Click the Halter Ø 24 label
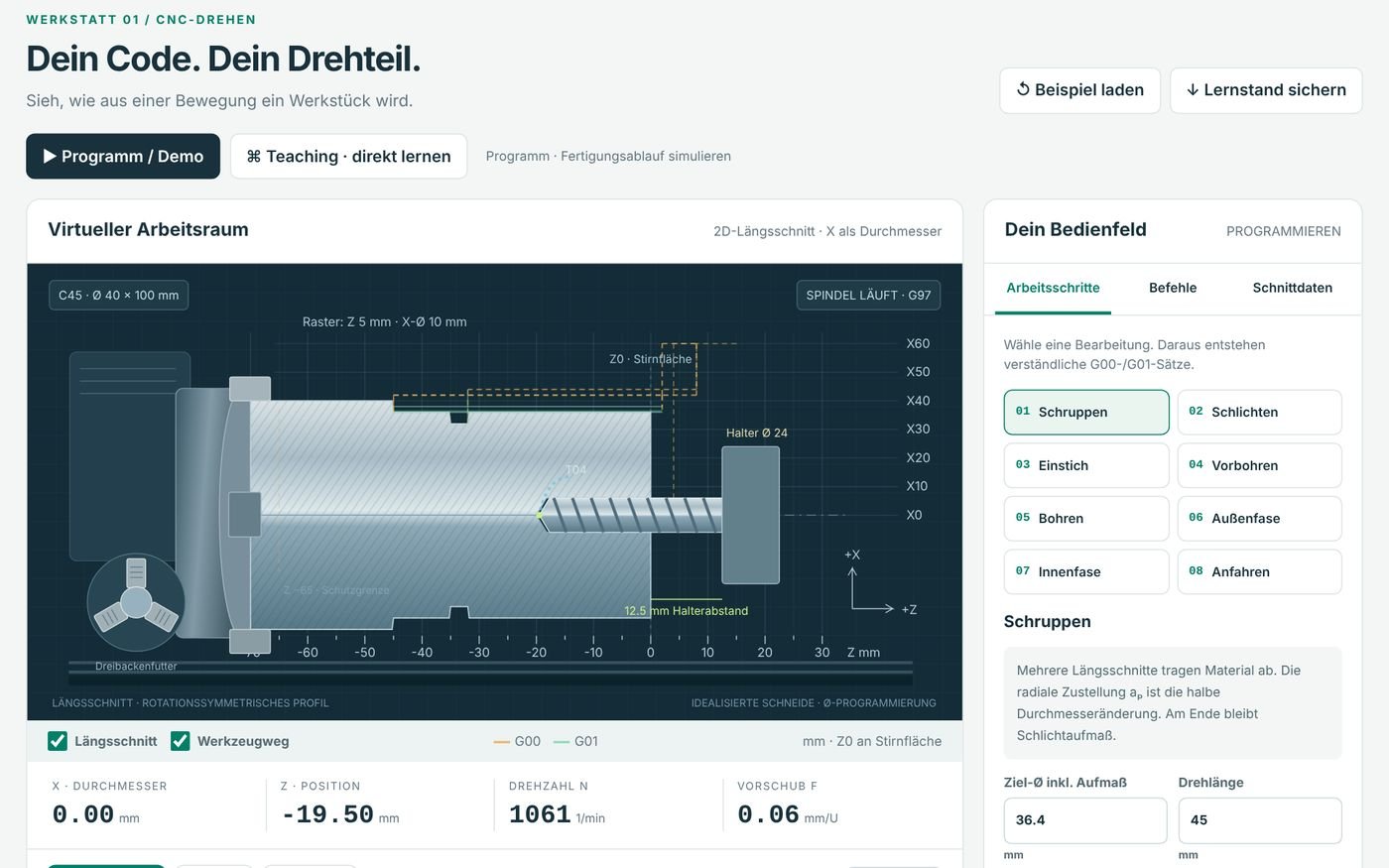This screenshot has height=868, width=1389. coord(756,433)
